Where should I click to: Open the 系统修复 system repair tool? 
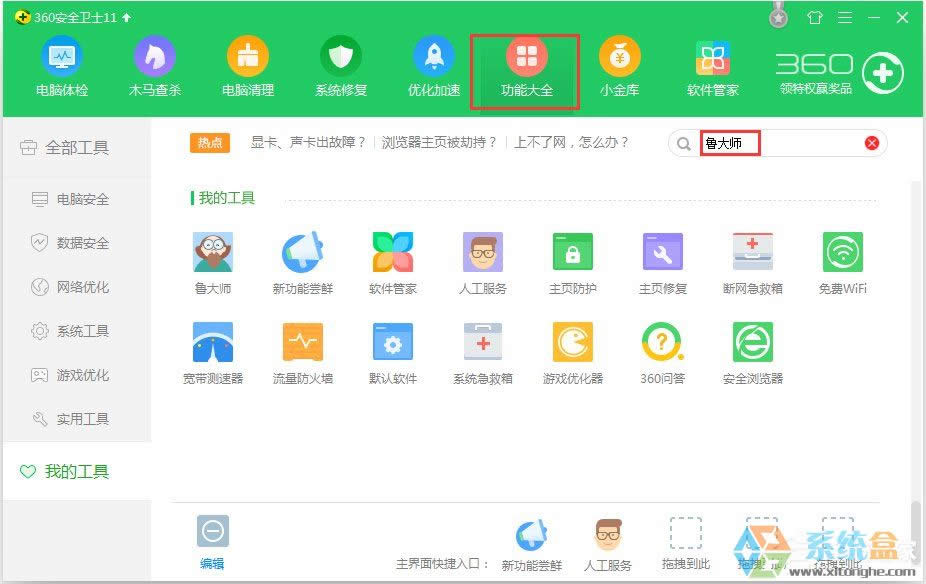341,65
